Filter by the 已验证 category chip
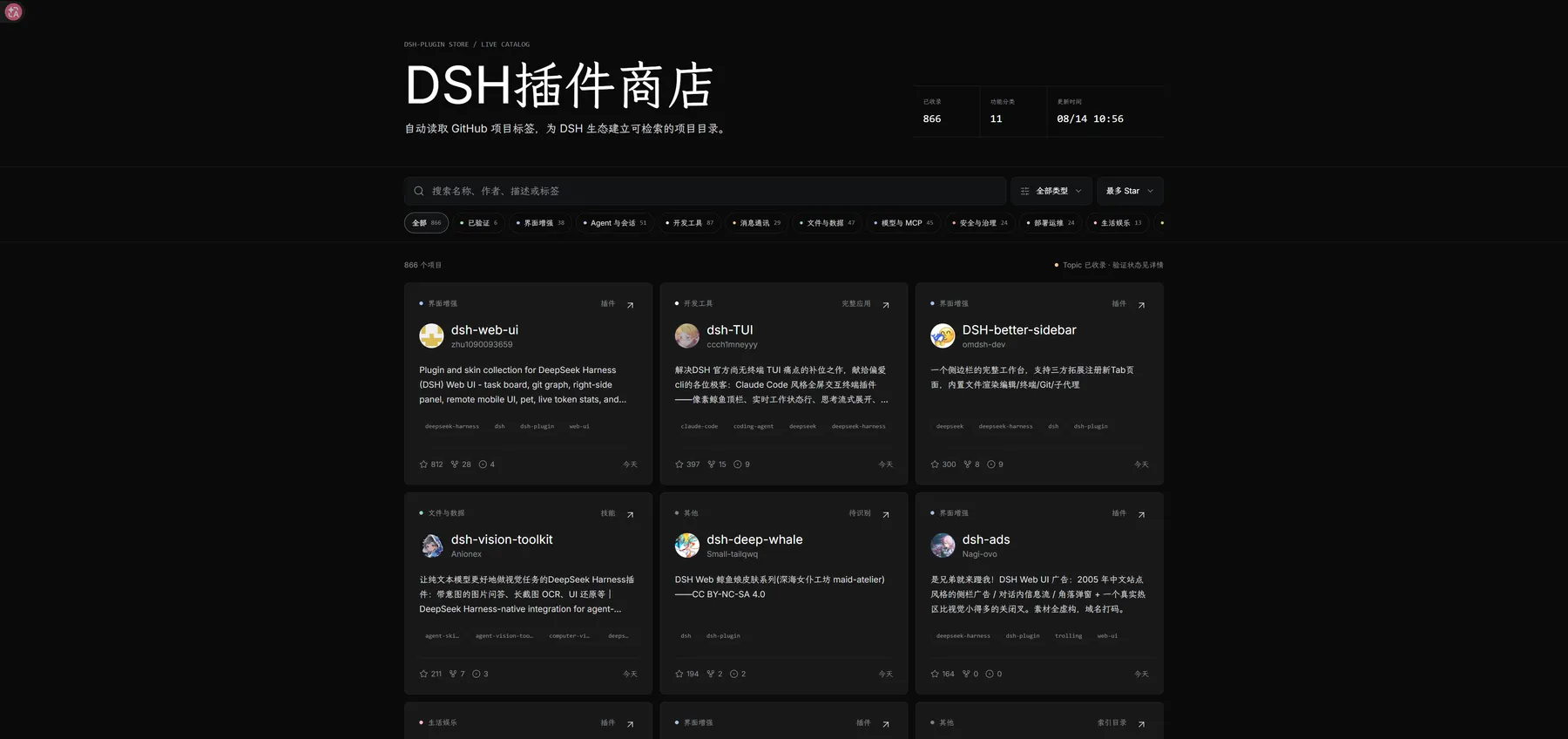 (478, 223)
